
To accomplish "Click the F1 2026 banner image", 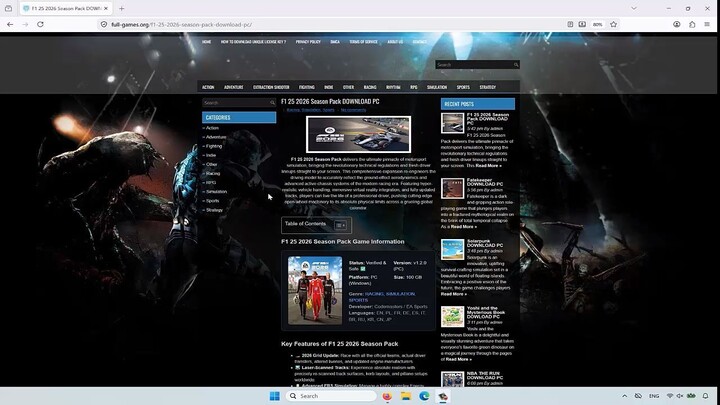I will [358, 134].
